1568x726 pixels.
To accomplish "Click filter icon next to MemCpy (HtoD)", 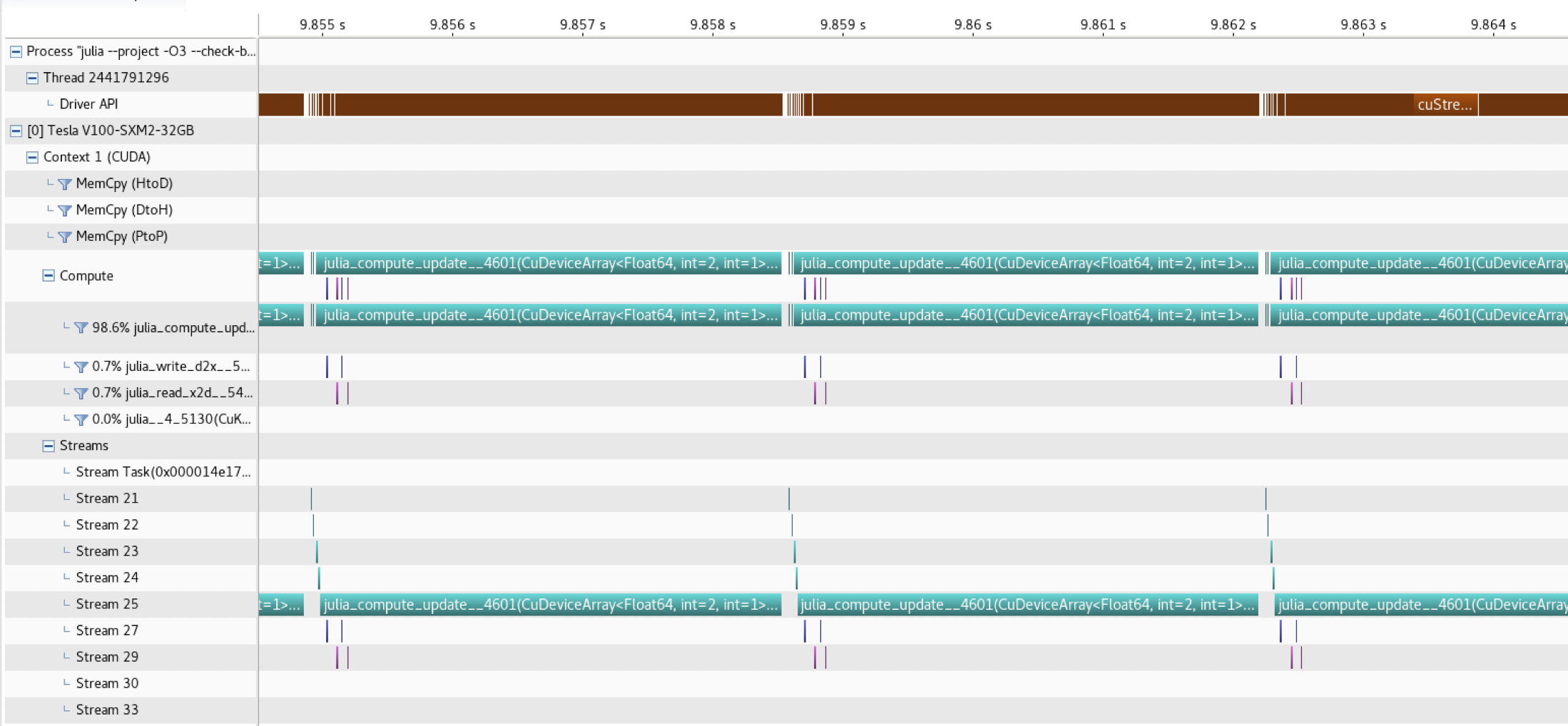I will coord(65,184).
